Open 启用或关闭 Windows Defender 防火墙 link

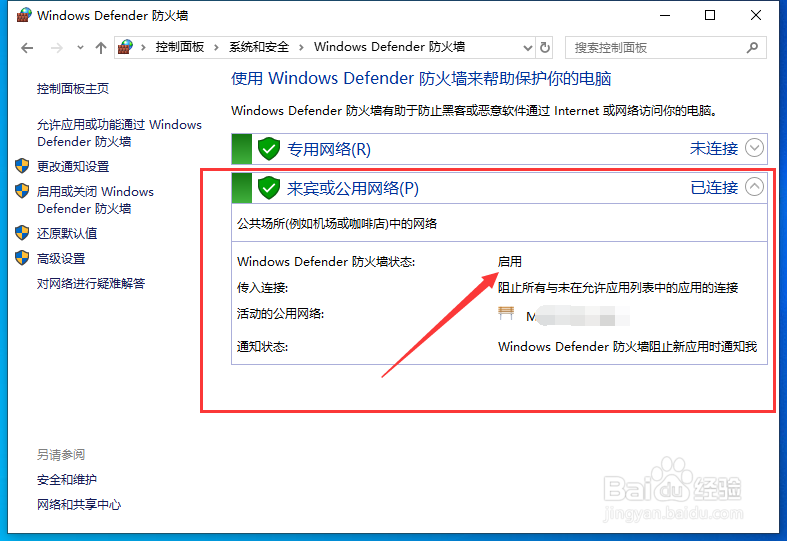coord(95,200)
